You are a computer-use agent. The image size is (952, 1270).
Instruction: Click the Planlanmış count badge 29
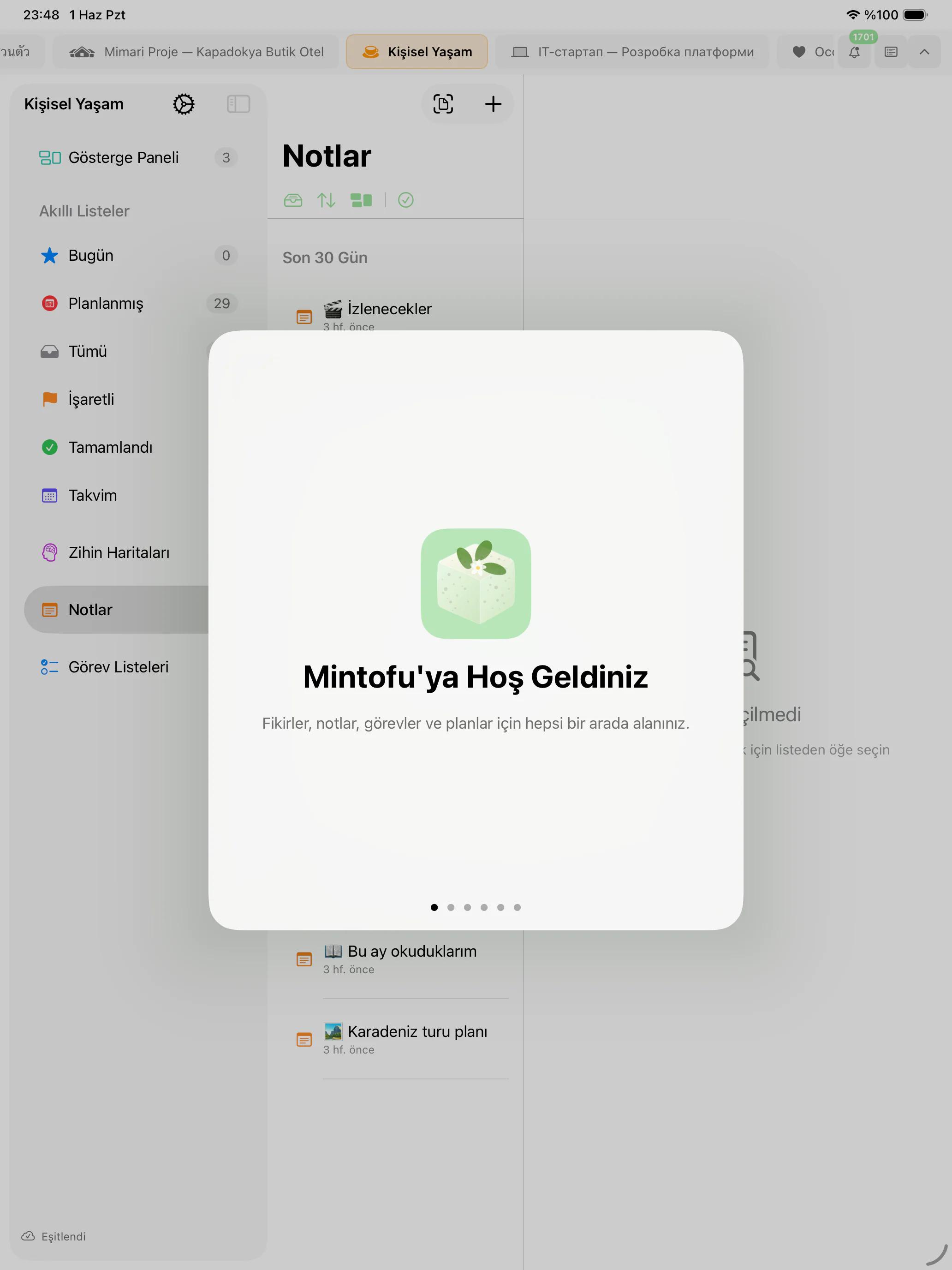click(221, 303)
